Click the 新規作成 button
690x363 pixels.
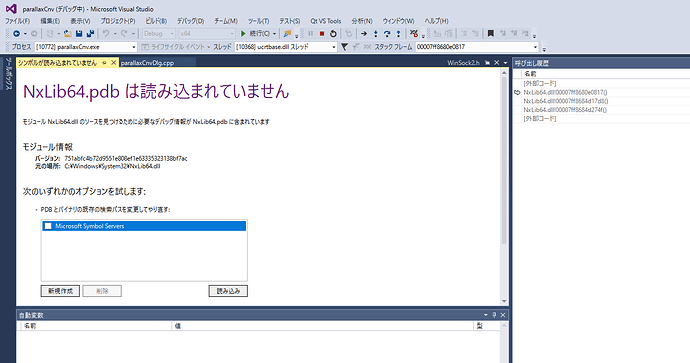[x=60, y=291]
